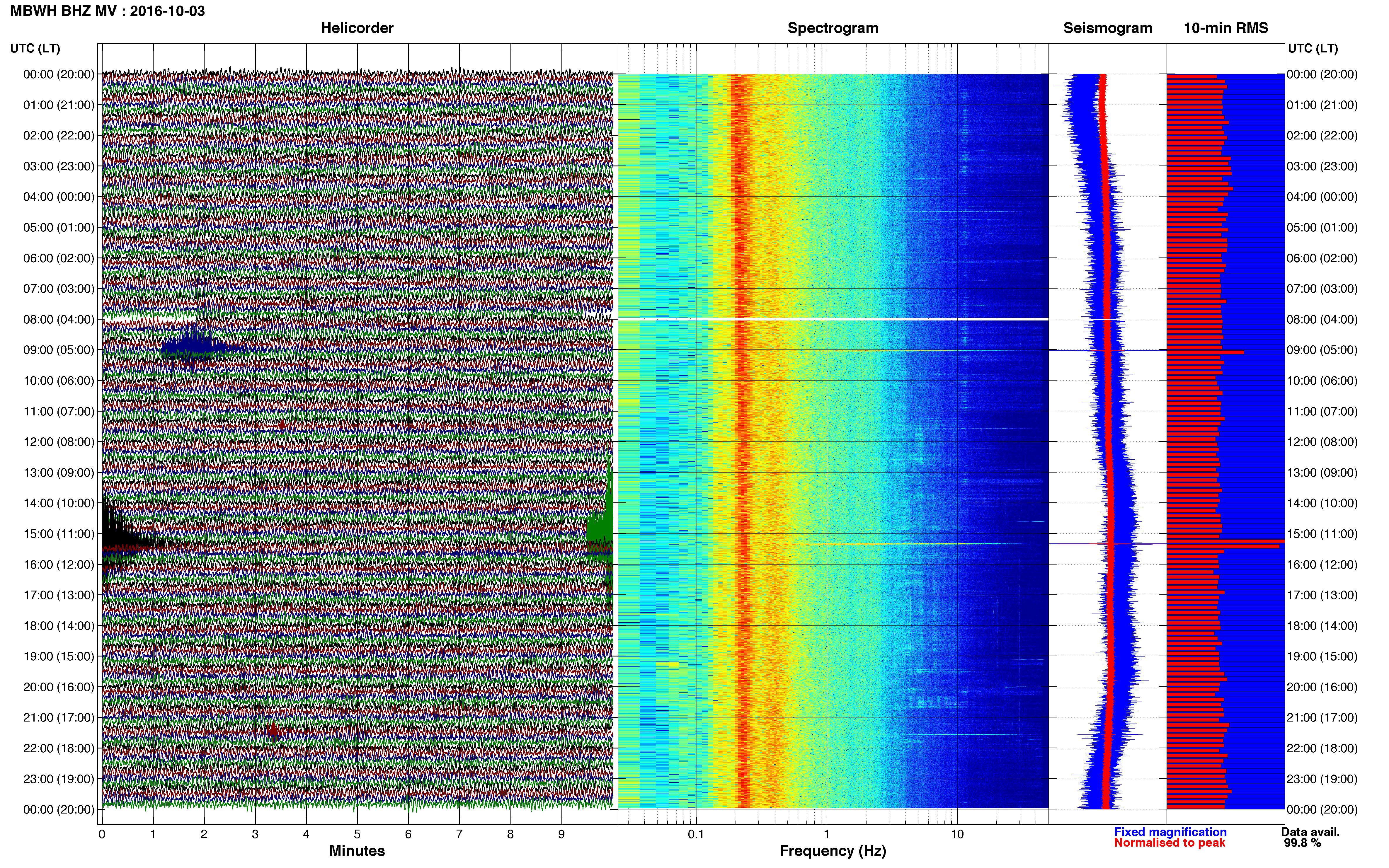
Task: Click the 'Frequency (Hz)' x-axis label
Action: point(833,851)
